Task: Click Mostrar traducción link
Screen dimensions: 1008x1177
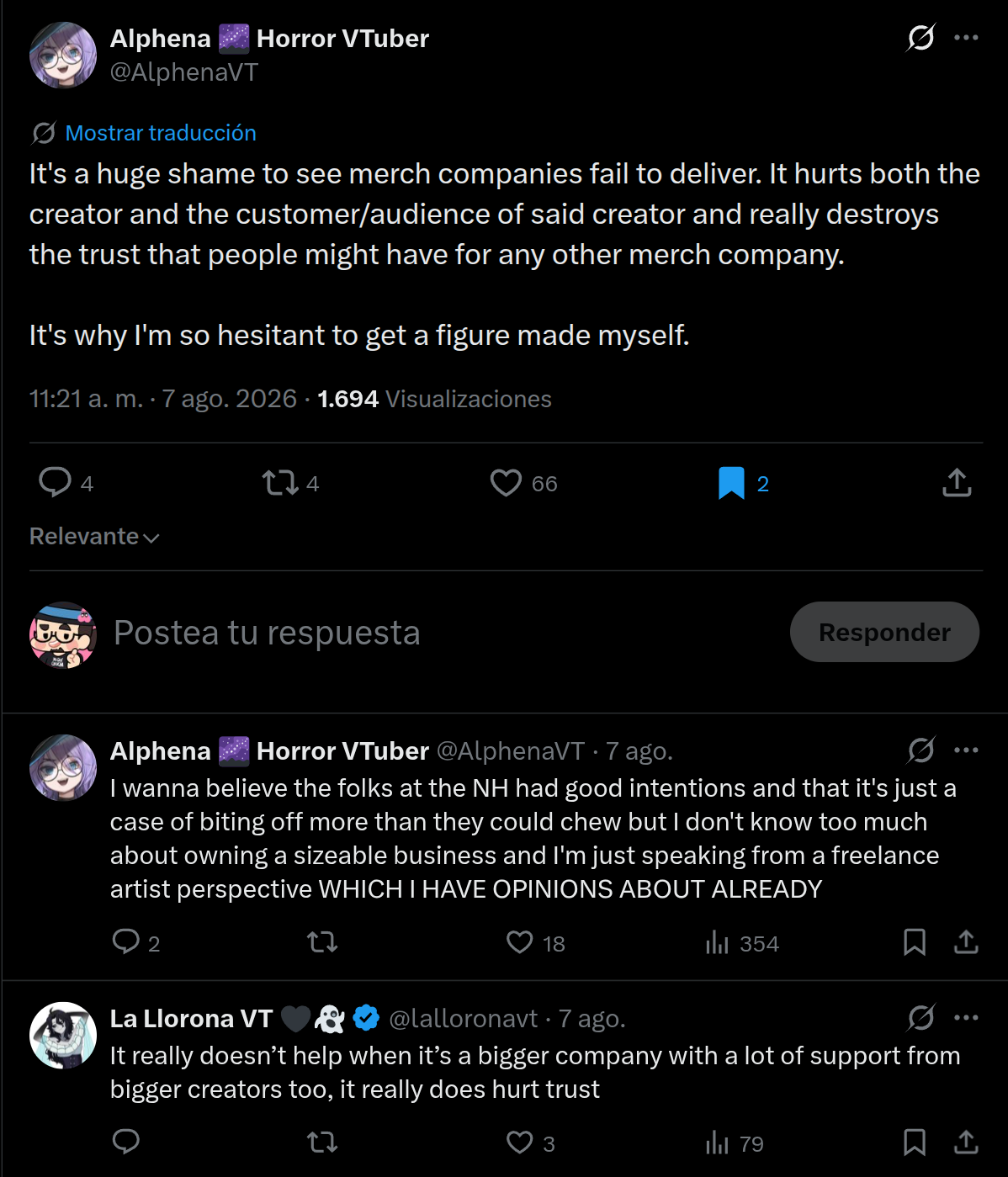Action: tap(161, 133)
